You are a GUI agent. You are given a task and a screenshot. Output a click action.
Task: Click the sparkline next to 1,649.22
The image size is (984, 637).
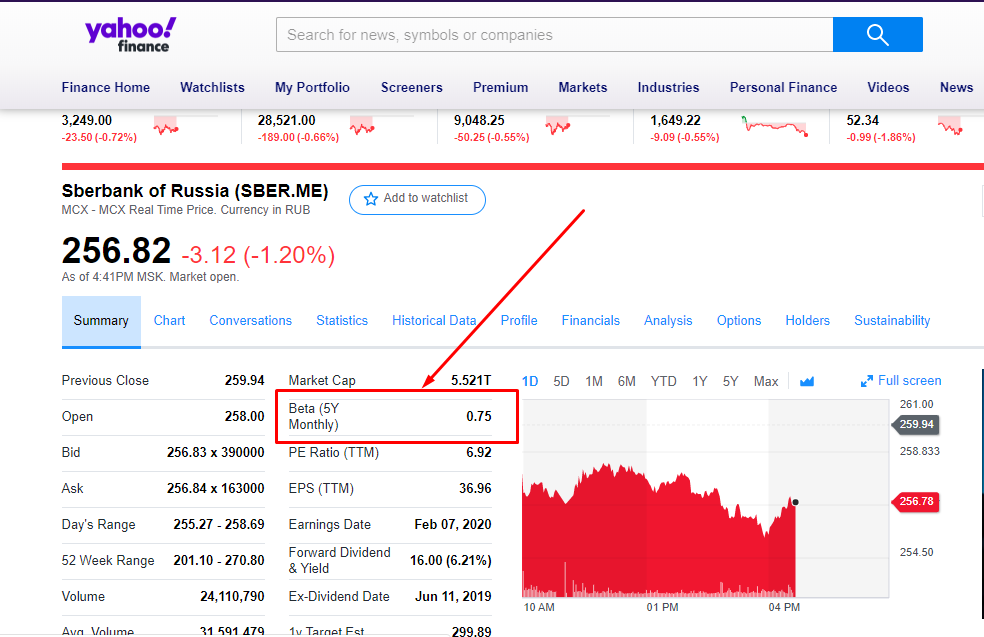pyautogui.click(x=774, y=126)
